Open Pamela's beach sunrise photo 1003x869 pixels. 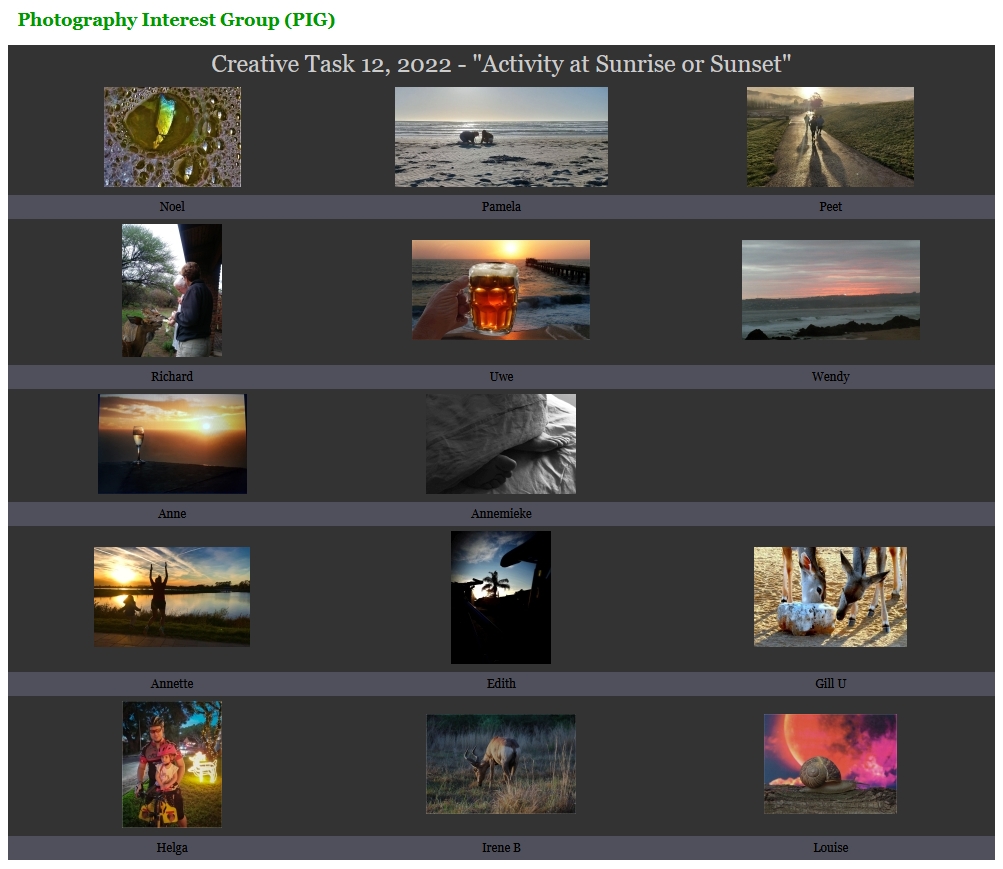point(501,137)
